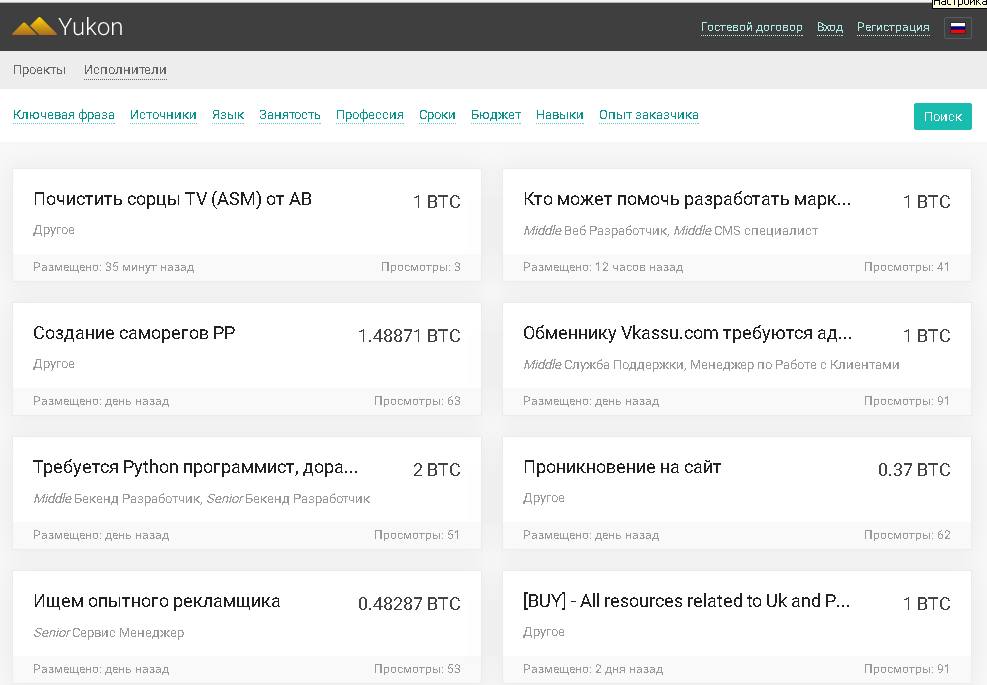987x685 pixels.
Task: Click the Вход login link
Action: click(829, 28)
